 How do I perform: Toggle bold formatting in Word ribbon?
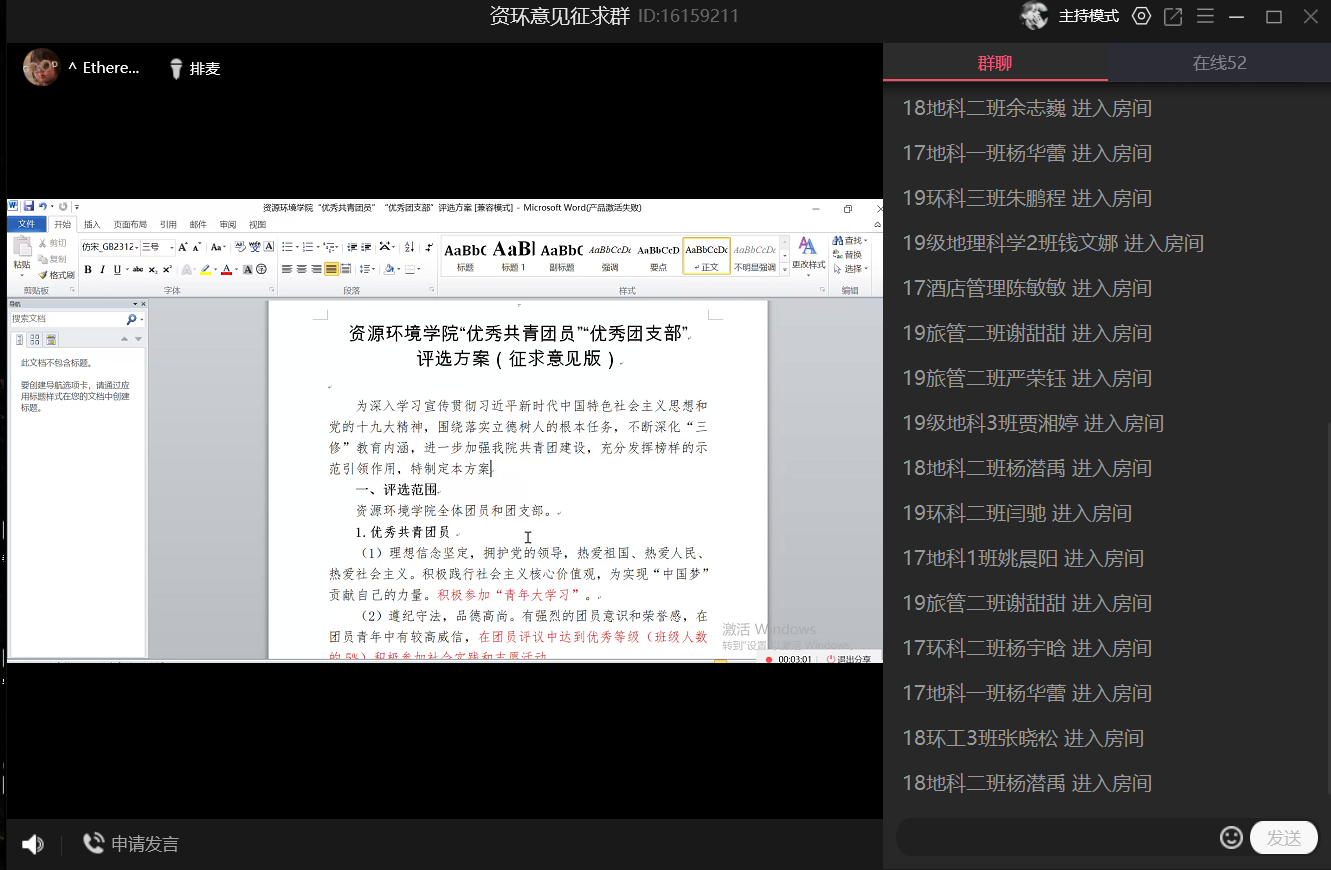coord(88,269)
